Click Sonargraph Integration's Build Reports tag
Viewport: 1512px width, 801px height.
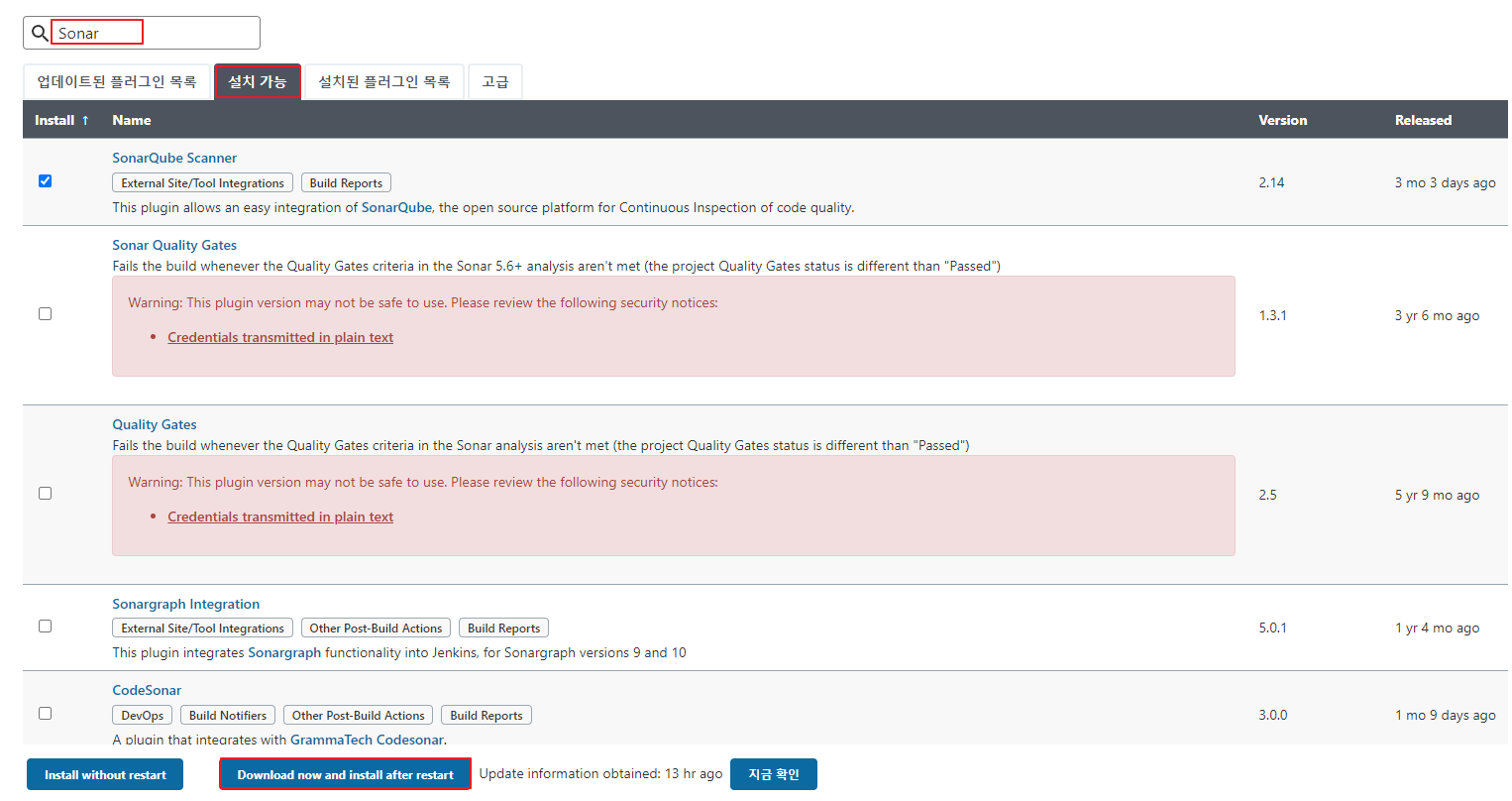pos(503,629)
